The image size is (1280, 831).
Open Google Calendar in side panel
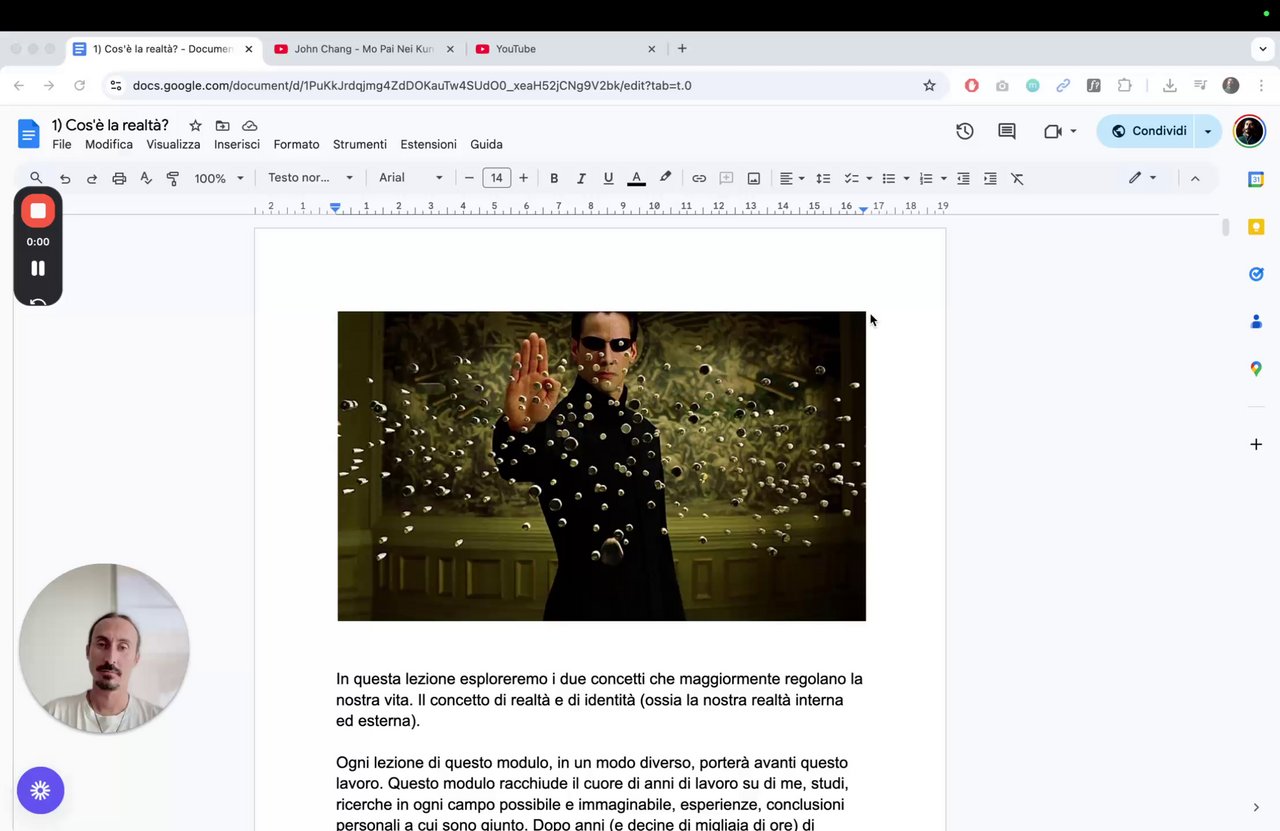[x=1256, y=179]
